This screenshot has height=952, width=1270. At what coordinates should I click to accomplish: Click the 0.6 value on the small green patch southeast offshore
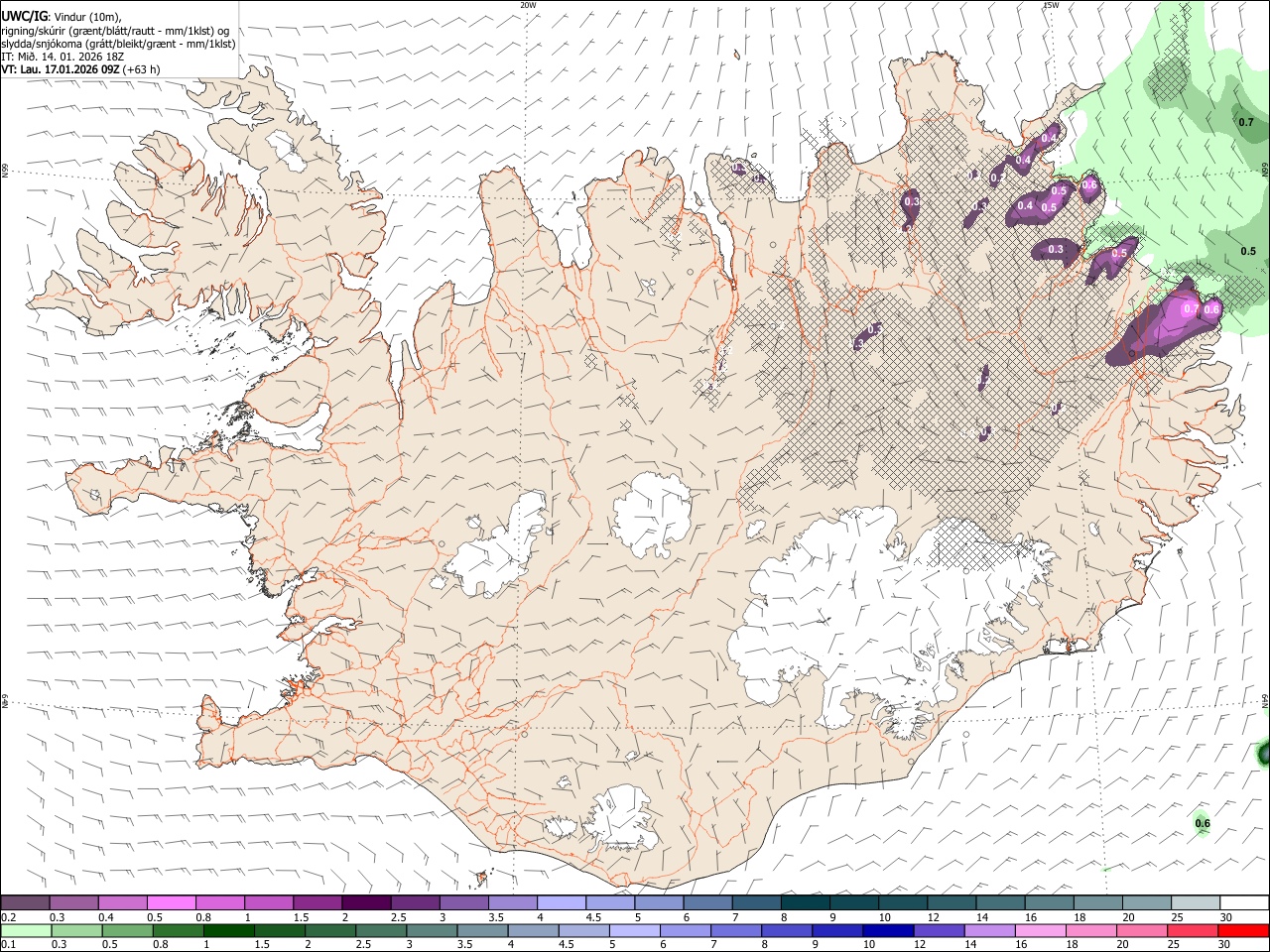click(x=1203, y=823)
